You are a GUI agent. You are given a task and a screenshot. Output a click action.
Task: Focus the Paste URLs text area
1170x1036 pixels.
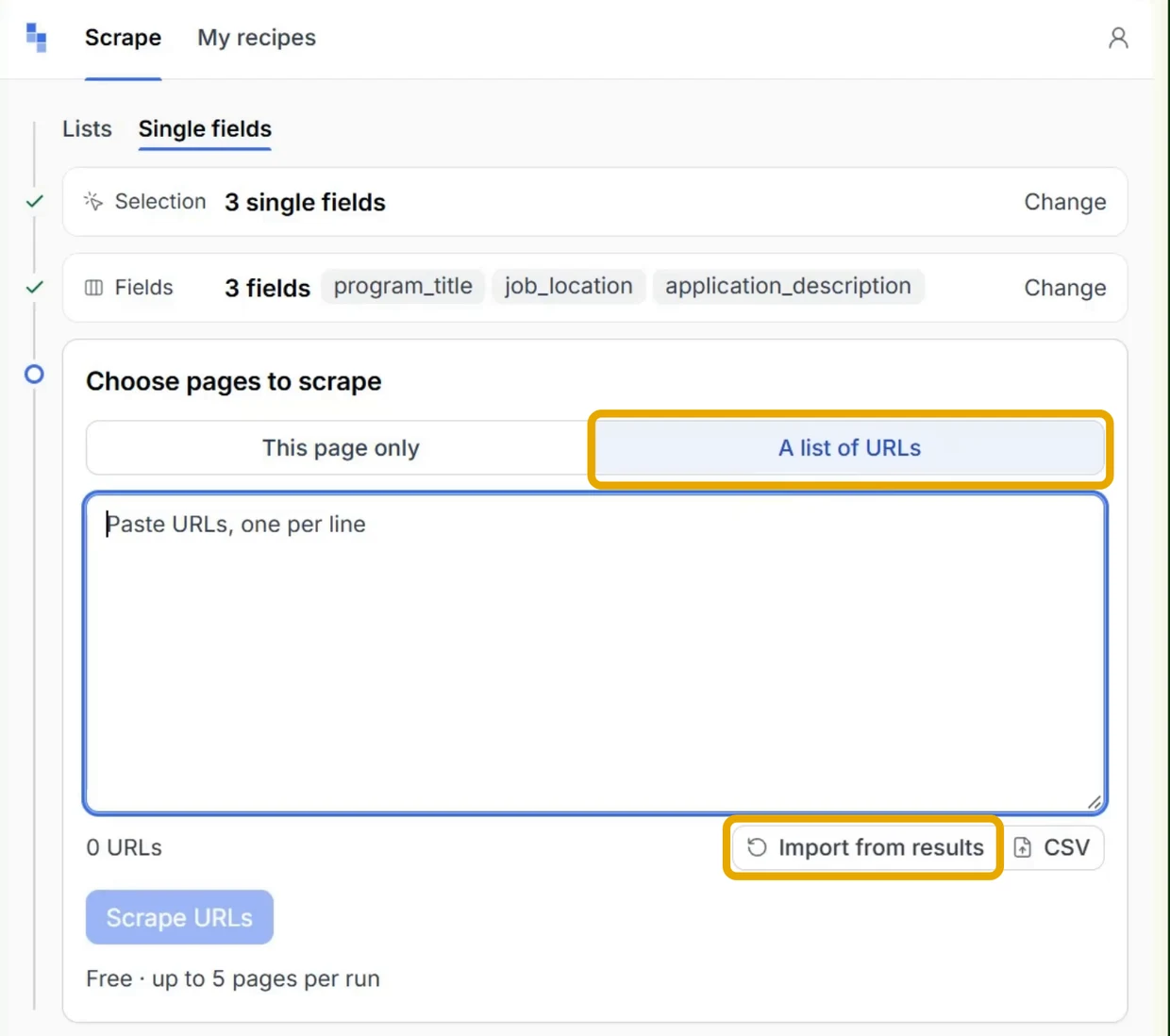pos(594,653)
